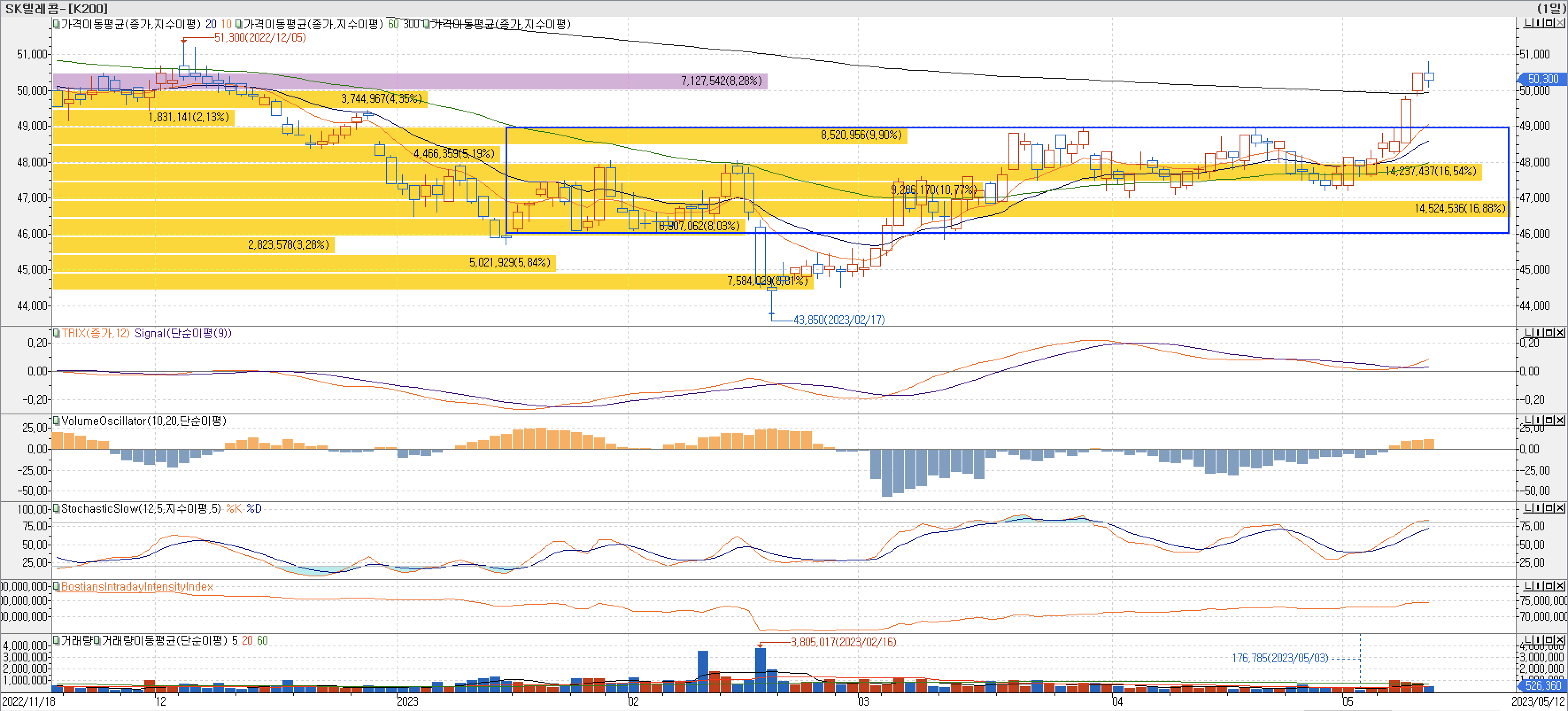This screenshot has height=711, width=1568.
Task: Click the L-shaped icon in the VolumeOscillator pane
Action: (x=1529, y=420)
